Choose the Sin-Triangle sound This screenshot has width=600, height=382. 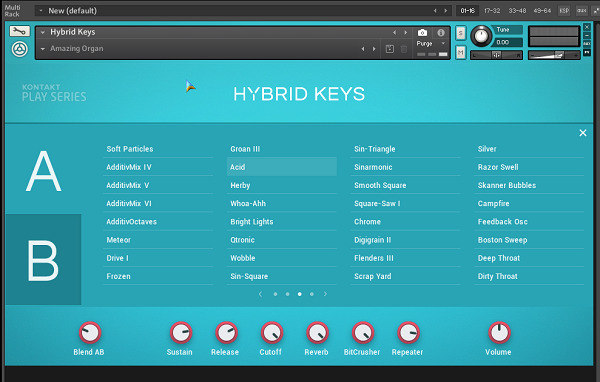click(405, 149)
